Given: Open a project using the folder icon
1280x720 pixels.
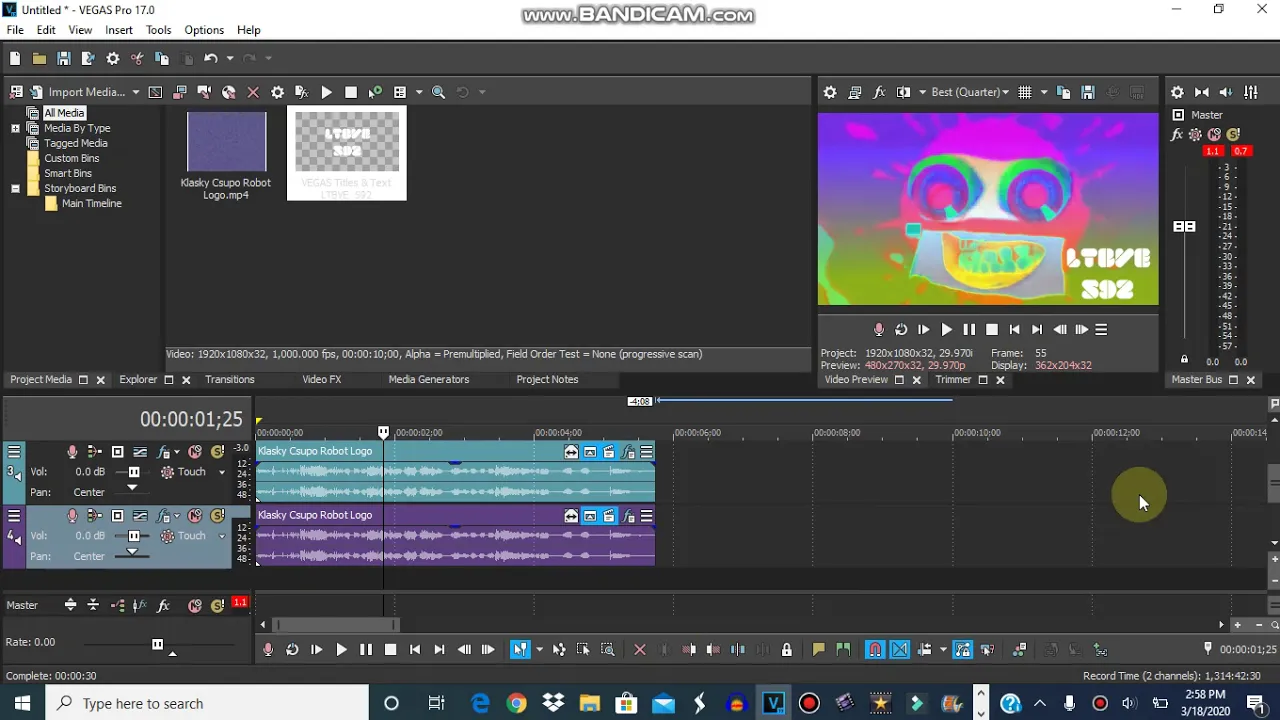Looking at the screenshot, I should pyautogui.click(x=39, y=59).
